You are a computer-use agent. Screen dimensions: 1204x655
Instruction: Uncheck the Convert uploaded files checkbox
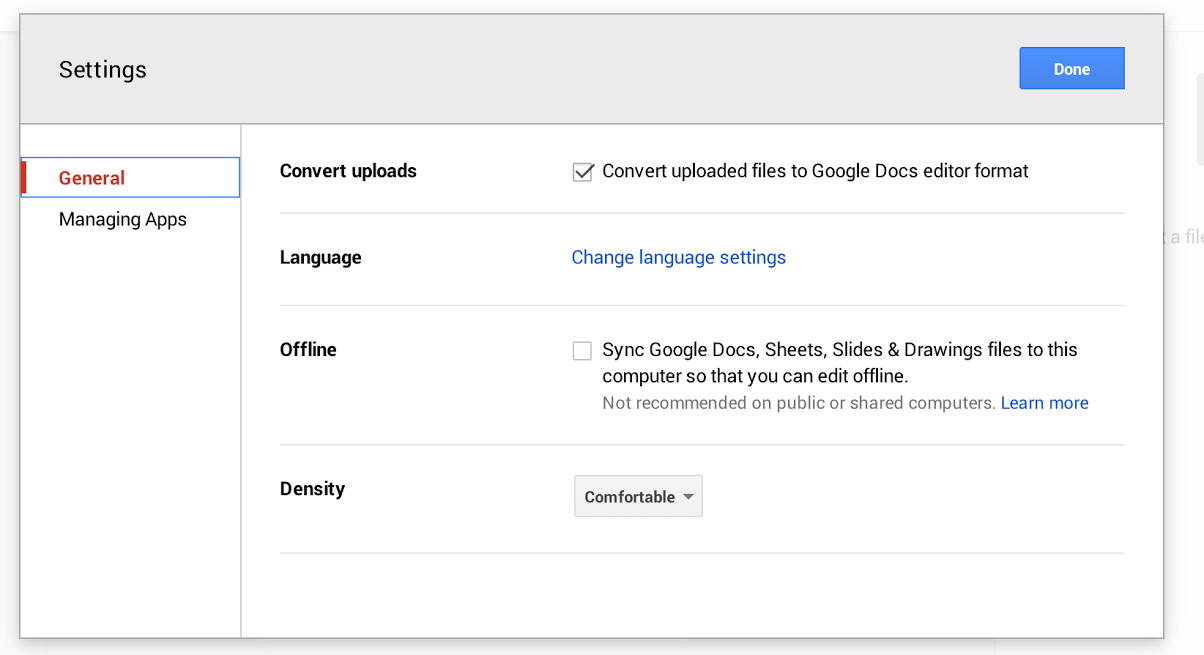point(583,172)
